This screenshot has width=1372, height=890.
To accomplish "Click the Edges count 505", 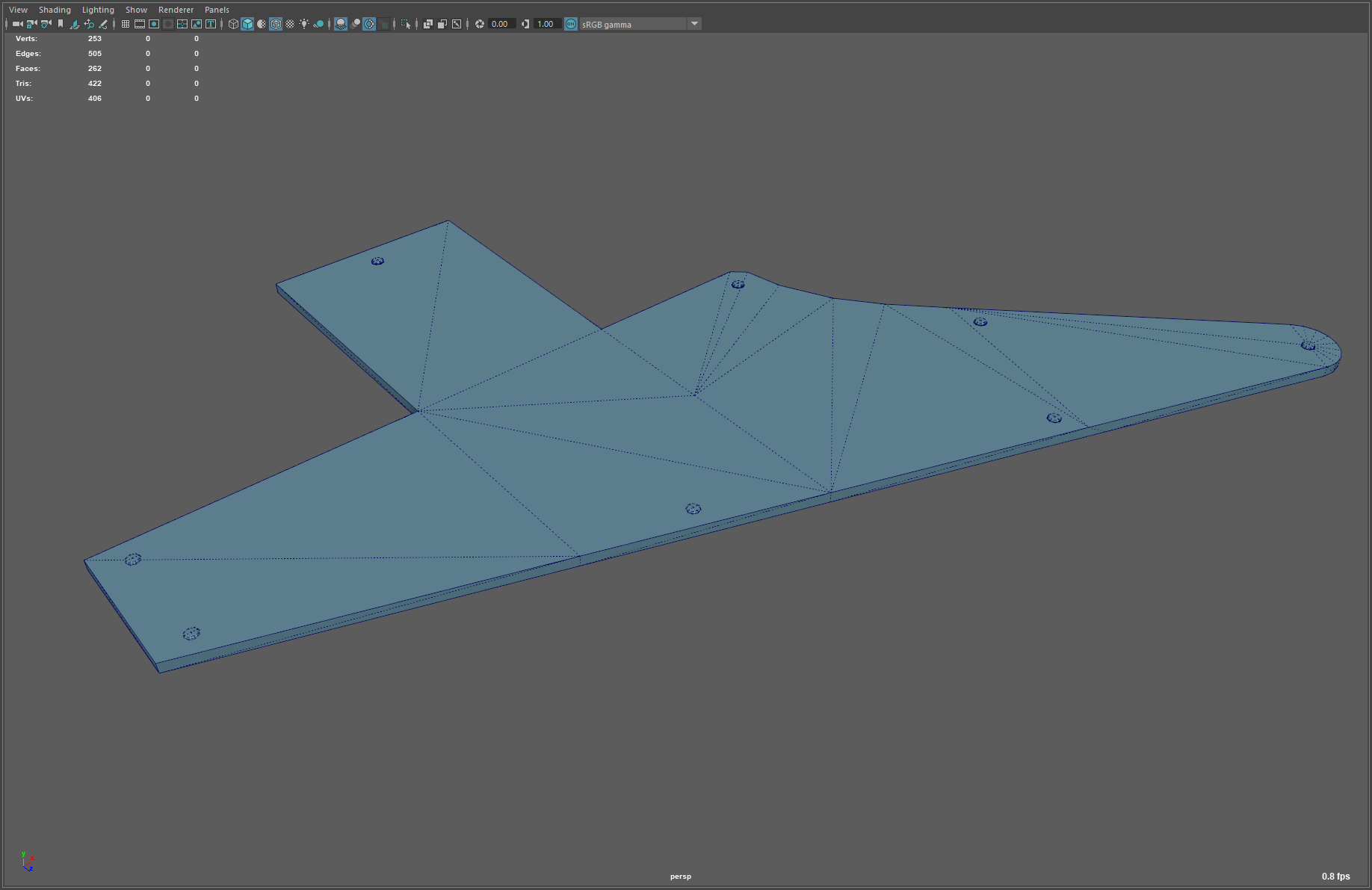I will (x=95, y=53).
